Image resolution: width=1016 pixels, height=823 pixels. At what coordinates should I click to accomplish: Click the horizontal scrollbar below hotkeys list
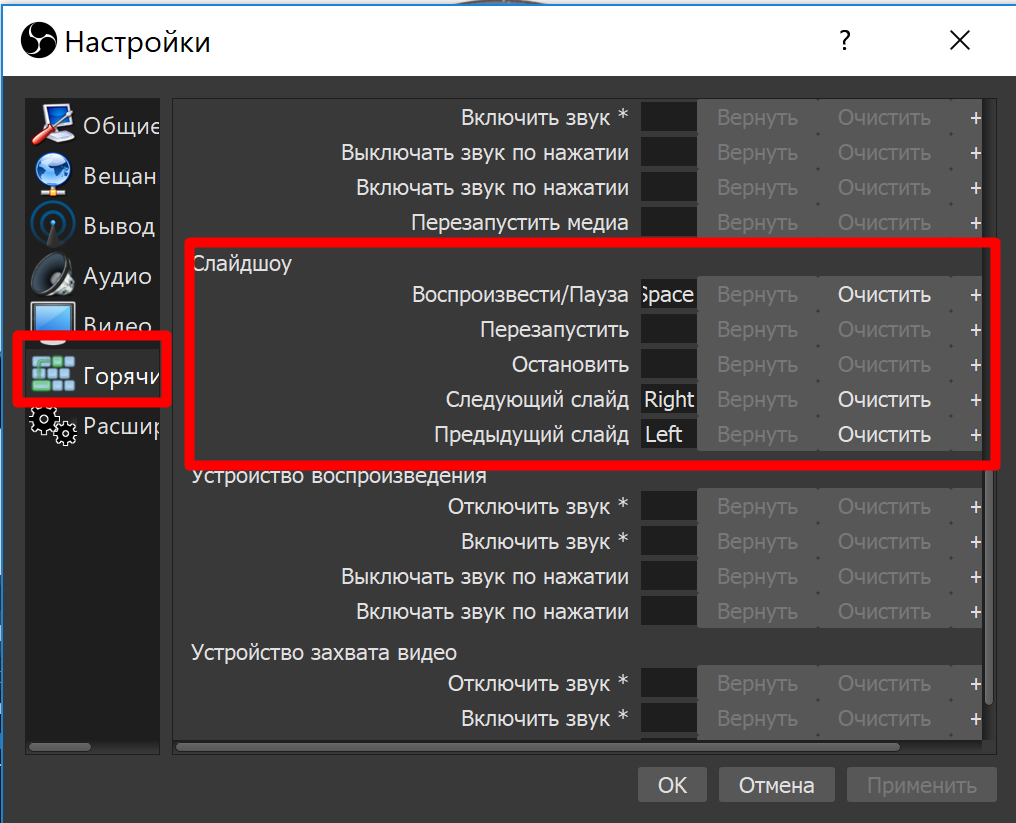tap(540, 746)
